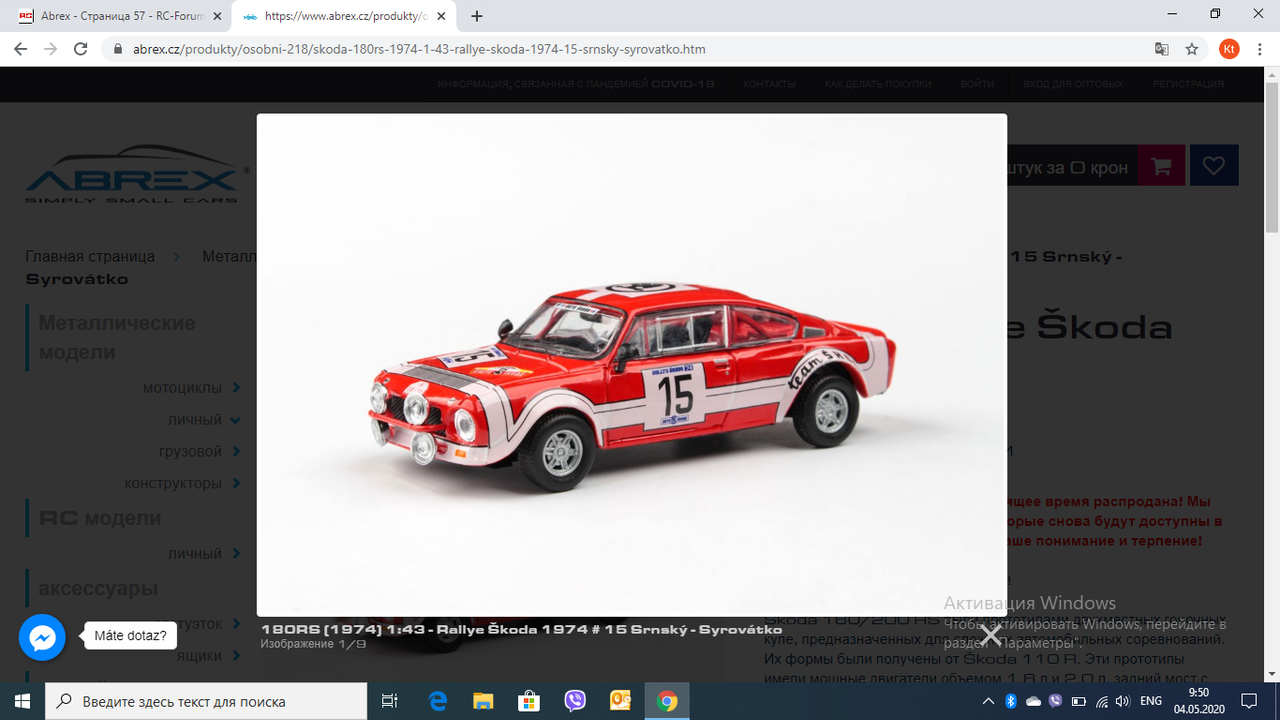Open Task View on the taskbar
Screen dimensions: 1280x720
pyautogui.click(x=390, y=701)
